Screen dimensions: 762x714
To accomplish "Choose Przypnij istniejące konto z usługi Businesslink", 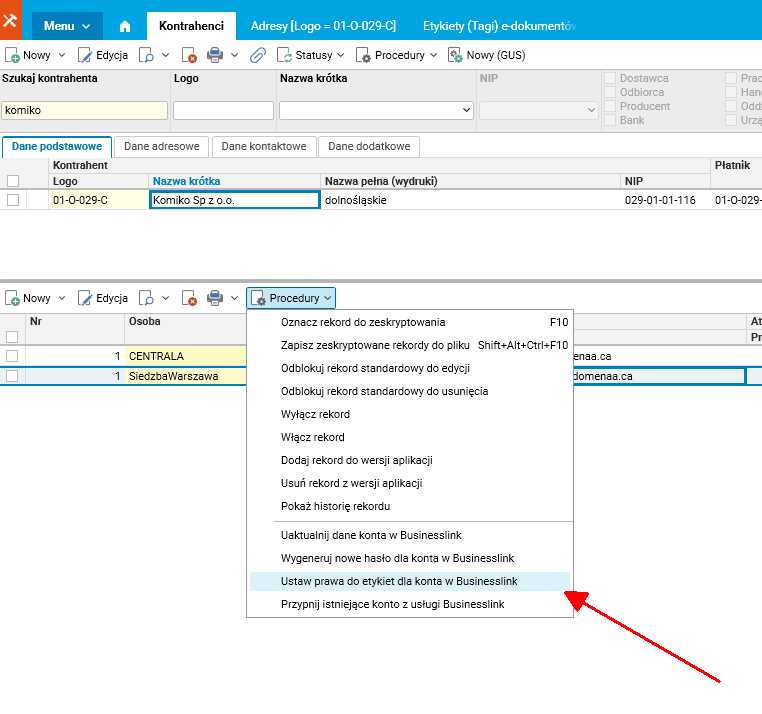I will (410, 605).
